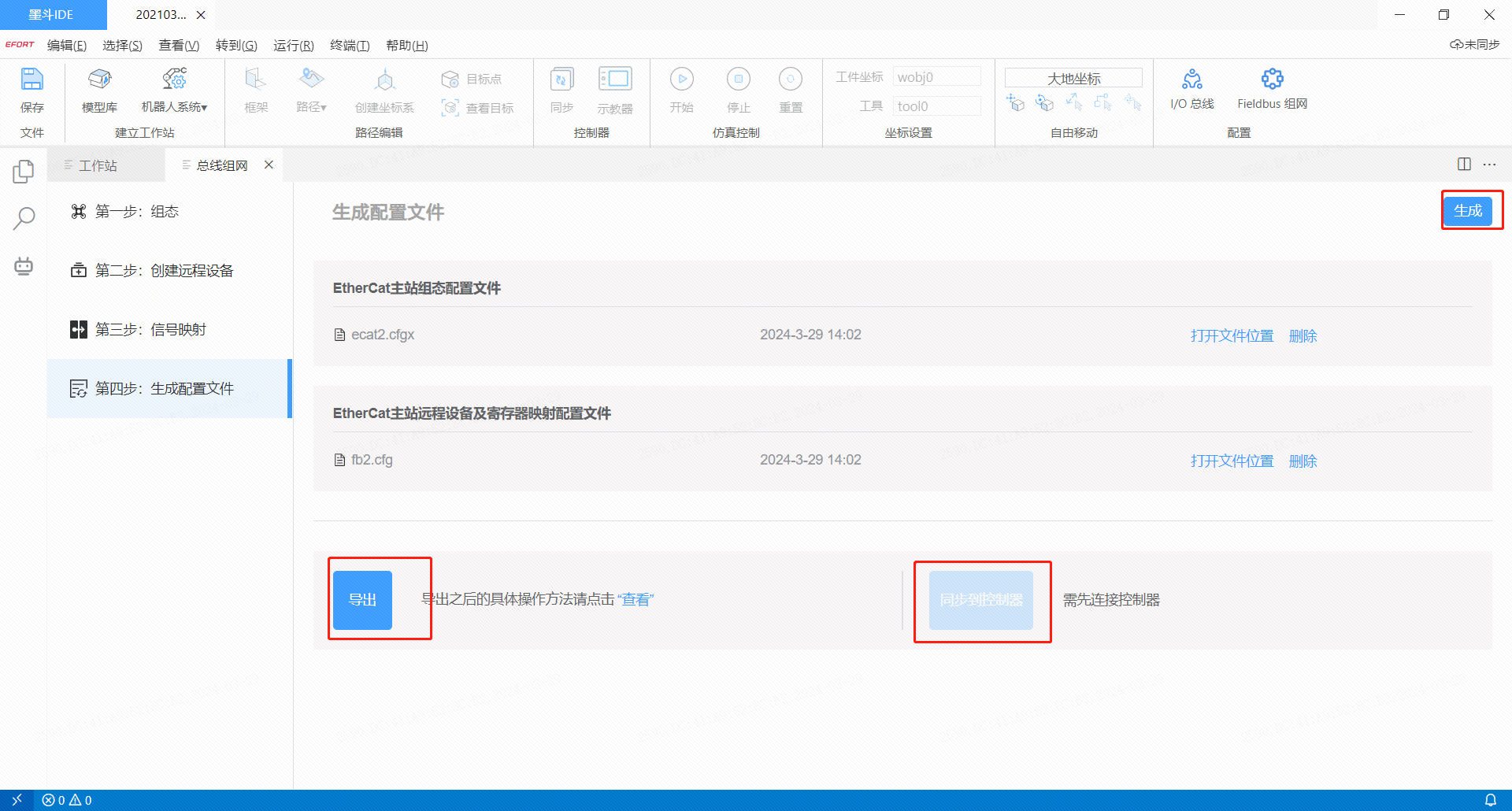The width and height of the screenshot is (1512, 811).
Task: Click the 生成 button
Action: point(1467,211)
